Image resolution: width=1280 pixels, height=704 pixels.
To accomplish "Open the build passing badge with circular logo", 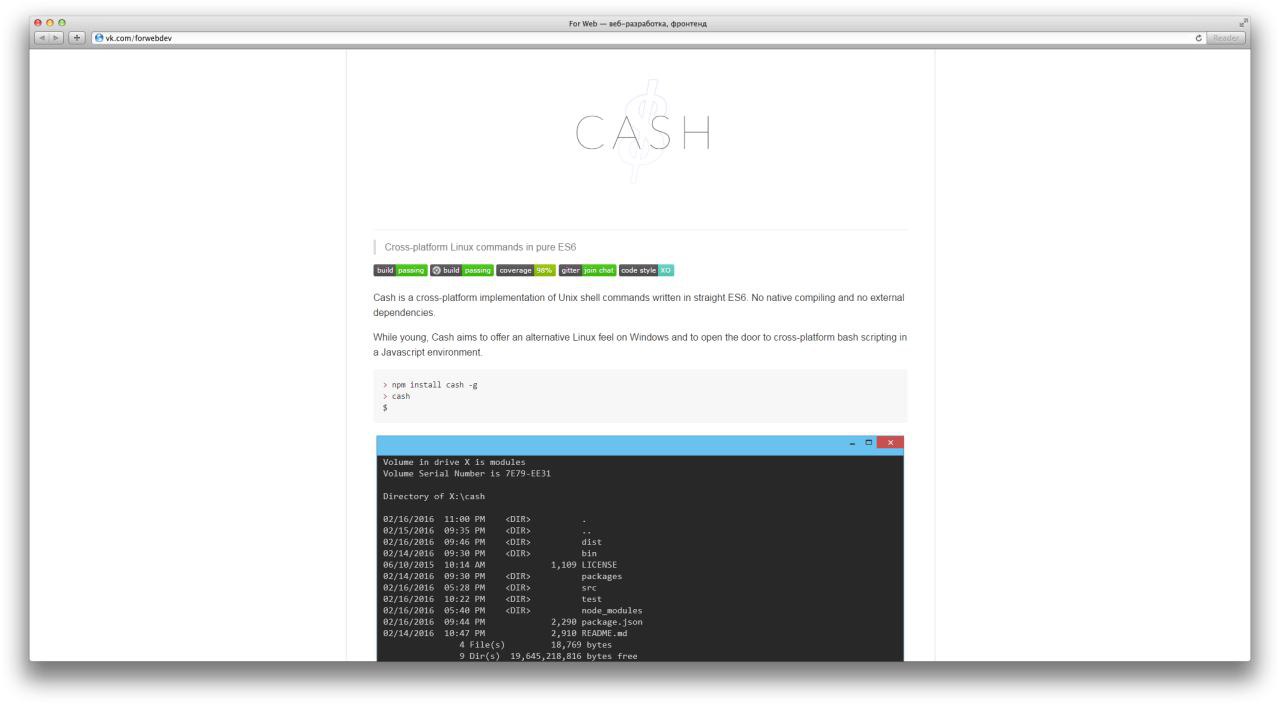I will [x=462, y=270].
